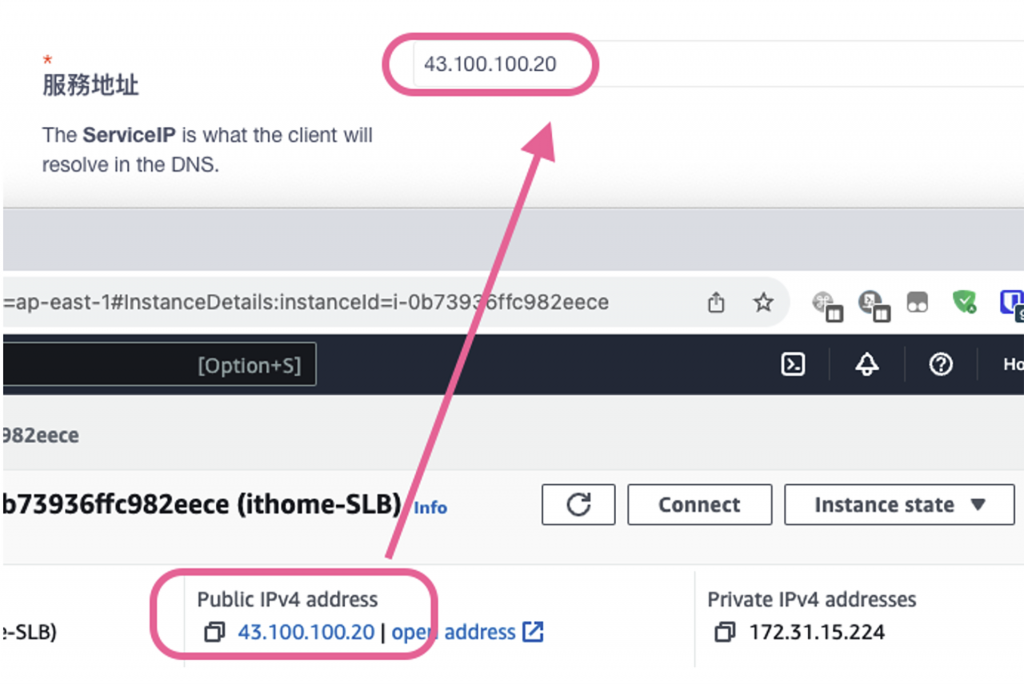This screenshot has width=1024, height=684.
Task: Bookmark this page with the star icon
Action: [x=763, y=302]
